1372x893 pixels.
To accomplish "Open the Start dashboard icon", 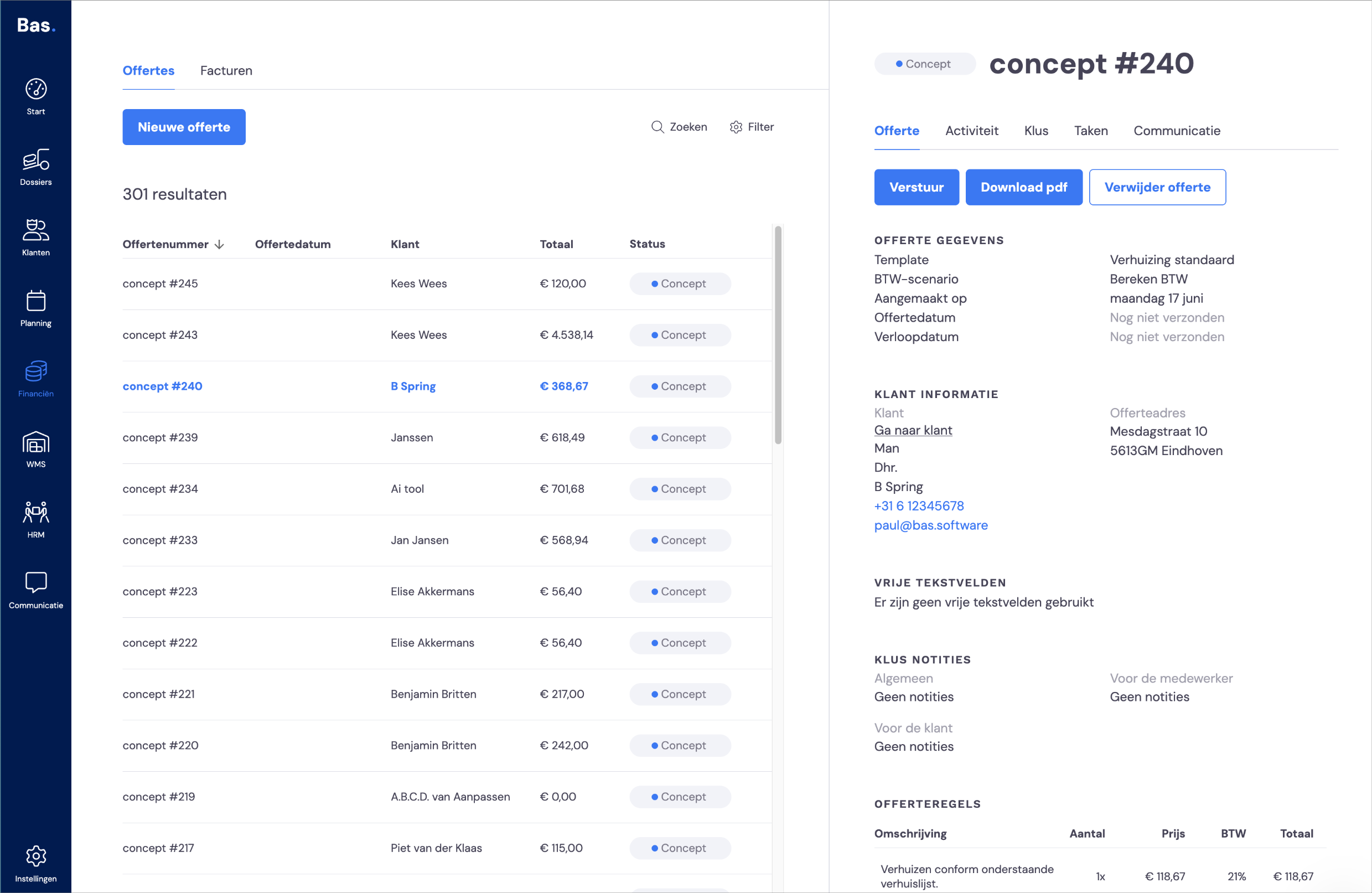I will pos(36,89).
